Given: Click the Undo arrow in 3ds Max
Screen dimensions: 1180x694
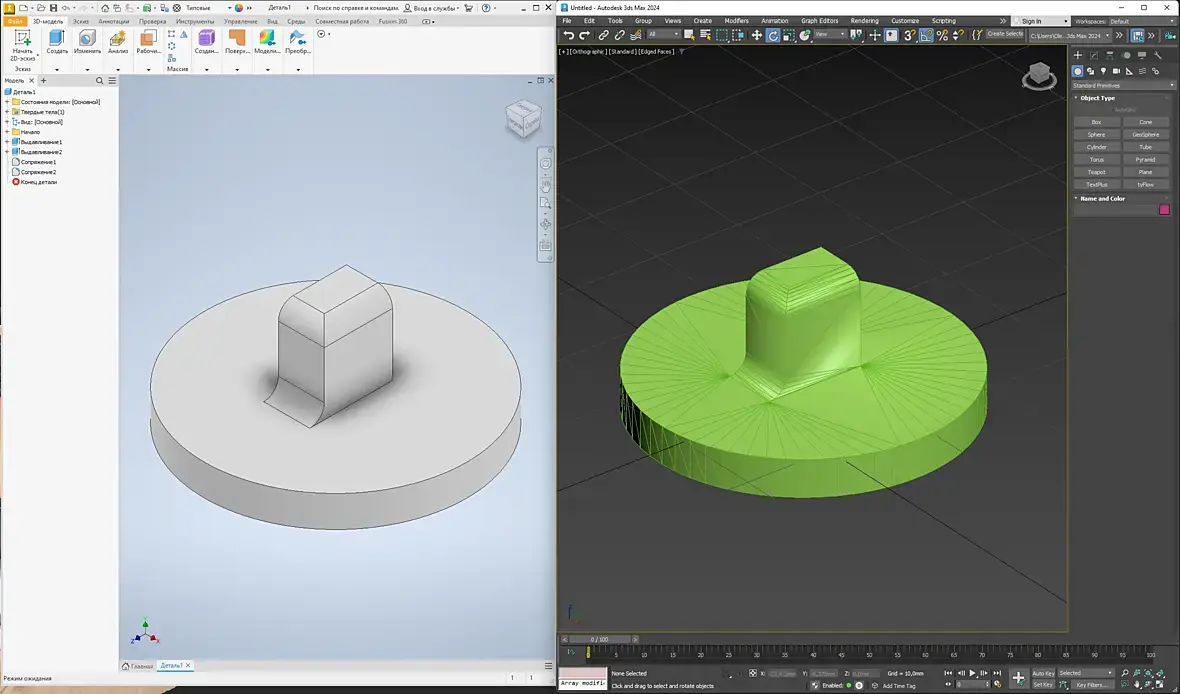Looking at the screenshot, I should click(x=568, y=35).
